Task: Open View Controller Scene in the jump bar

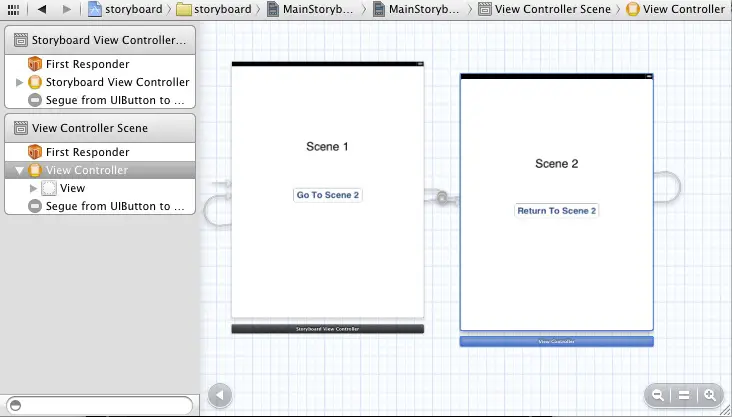Action: [x=544, y=9]
